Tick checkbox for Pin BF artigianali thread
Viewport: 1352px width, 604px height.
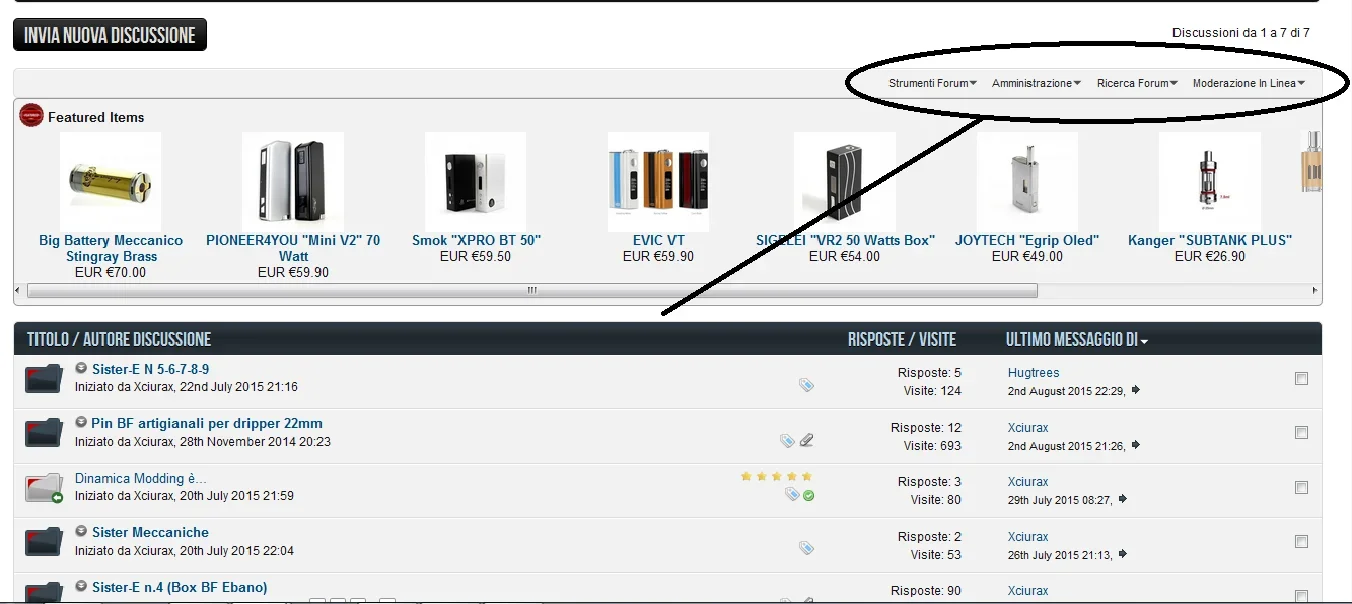(1301, 433)
